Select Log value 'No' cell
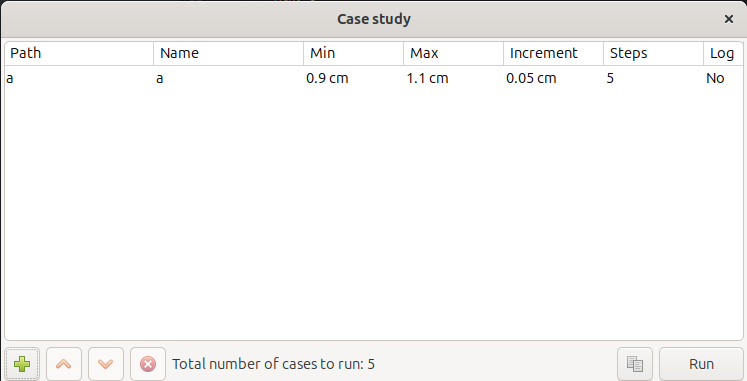 point(723,78)
